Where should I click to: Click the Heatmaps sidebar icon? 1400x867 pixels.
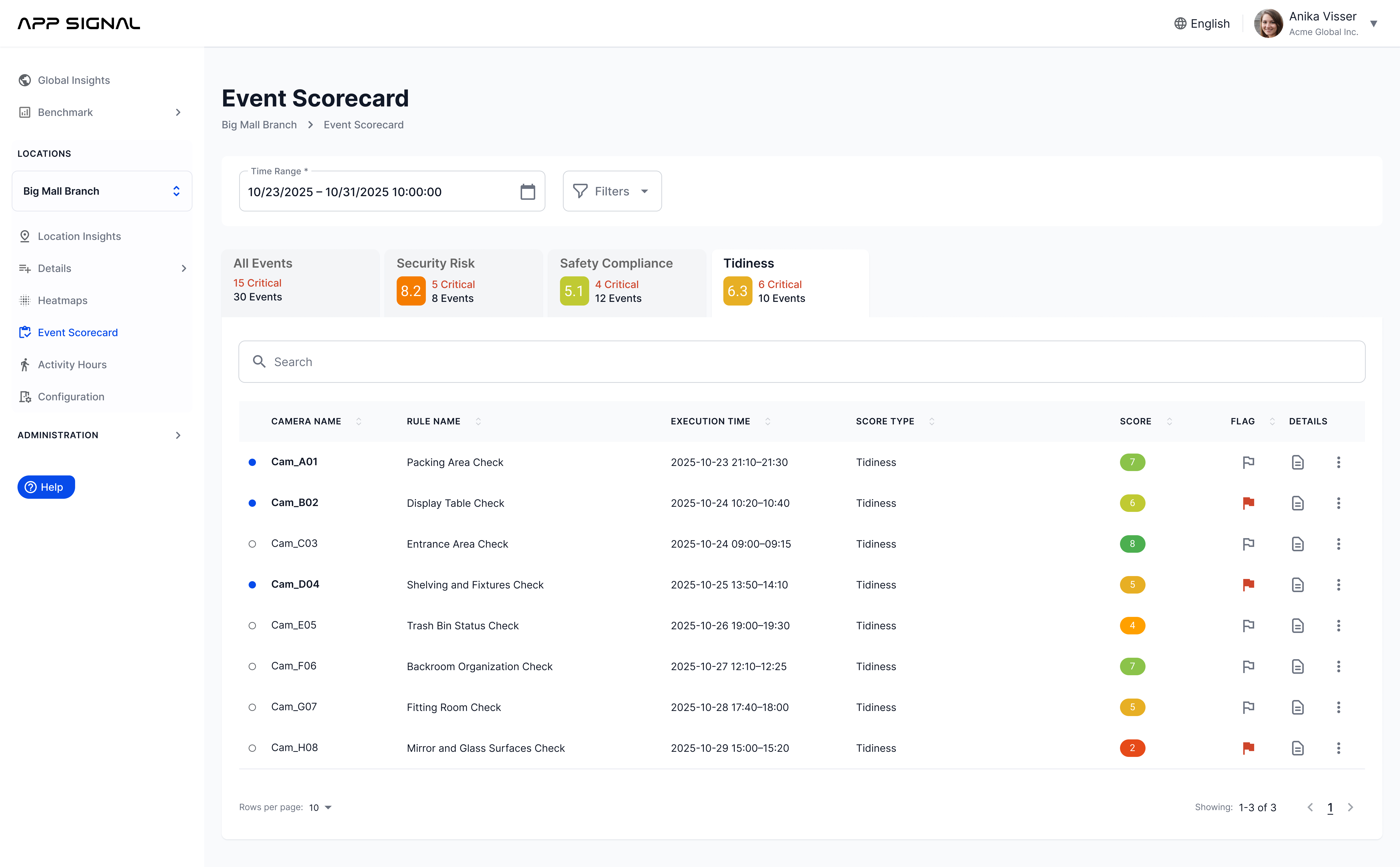coord(25,300)
